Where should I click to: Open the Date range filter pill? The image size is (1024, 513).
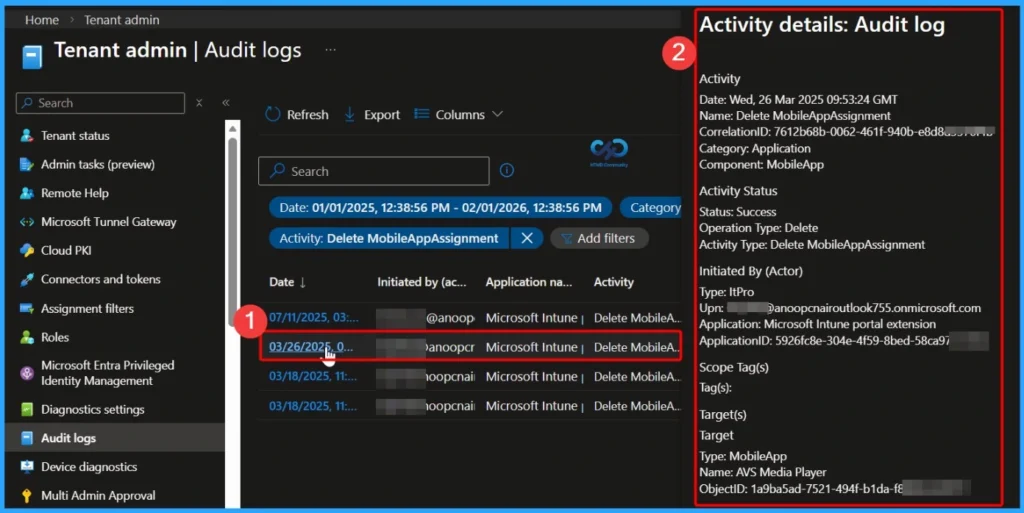[440, 208]
